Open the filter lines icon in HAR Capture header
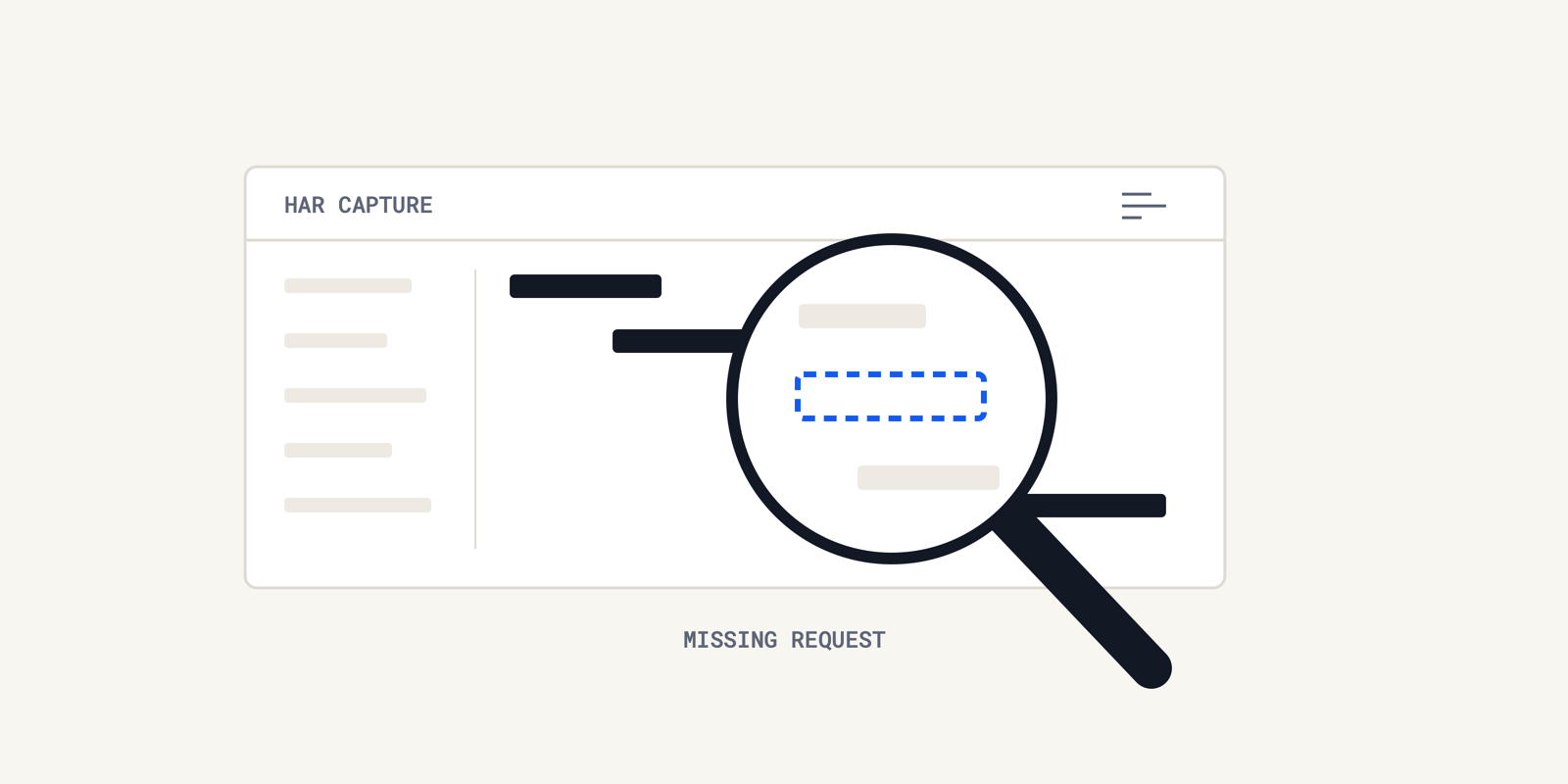The width and height of the screenshot is (1568, 784). (x=1144, y=206)
